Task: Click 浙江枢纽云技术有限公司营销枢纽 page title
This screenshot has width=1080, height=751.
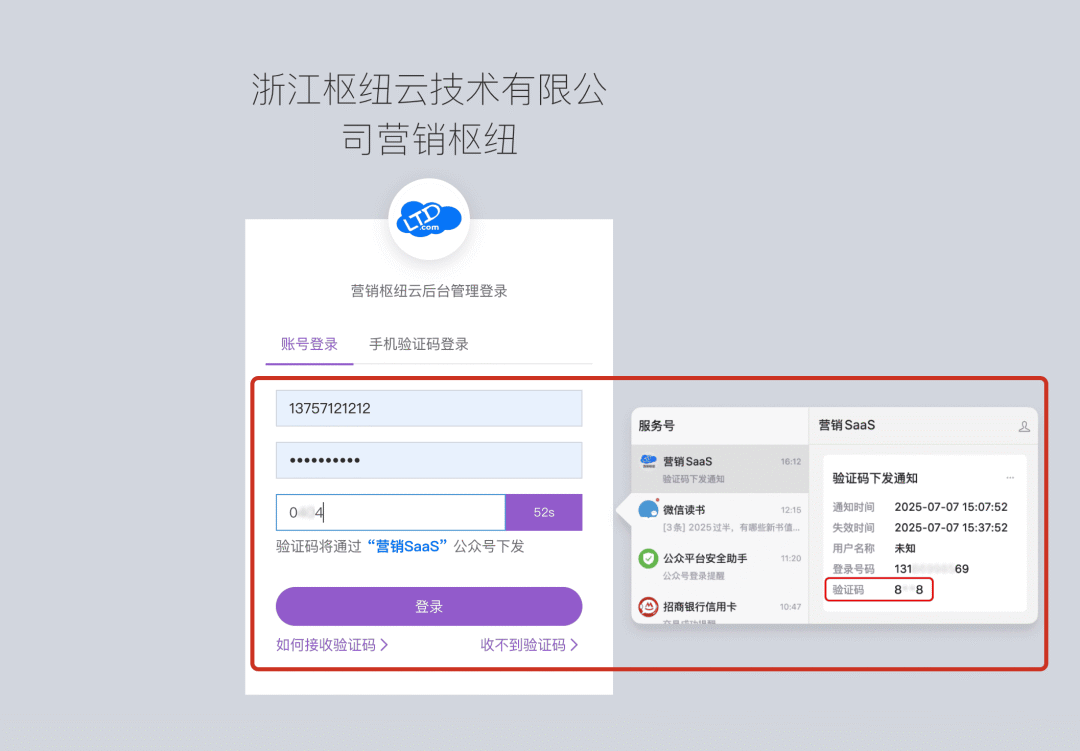Action: point(429,114)
